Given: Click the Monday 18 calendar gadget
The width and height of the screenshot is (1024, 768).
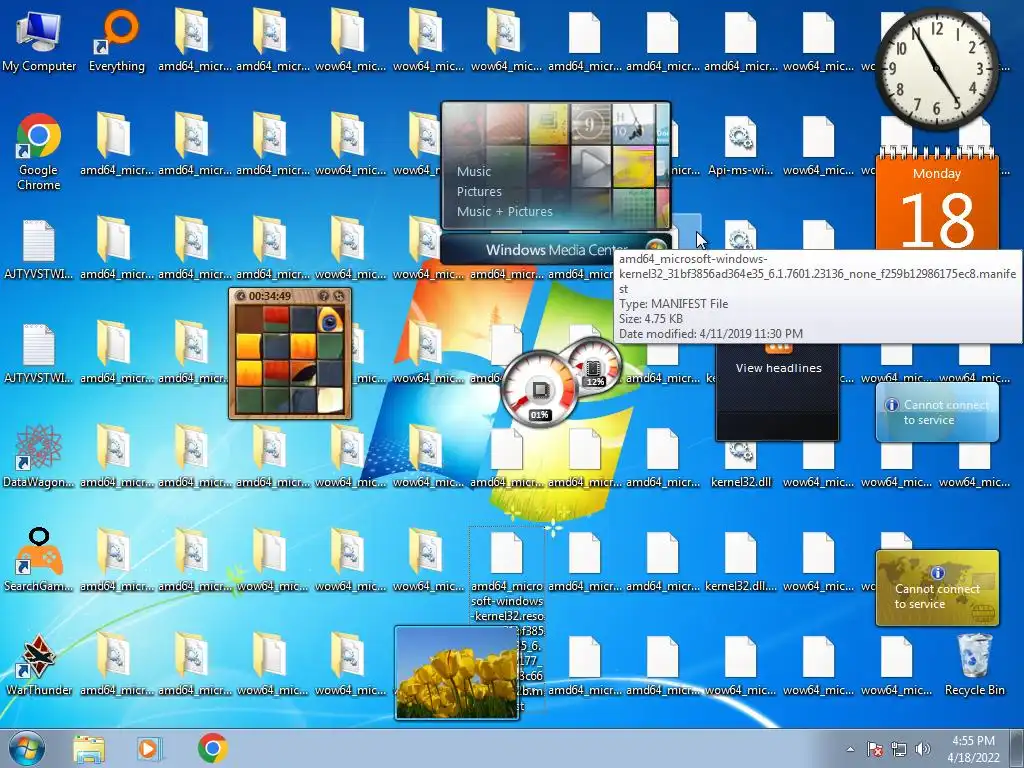Looking at the screenshot, I should click(x=936, y=202).
